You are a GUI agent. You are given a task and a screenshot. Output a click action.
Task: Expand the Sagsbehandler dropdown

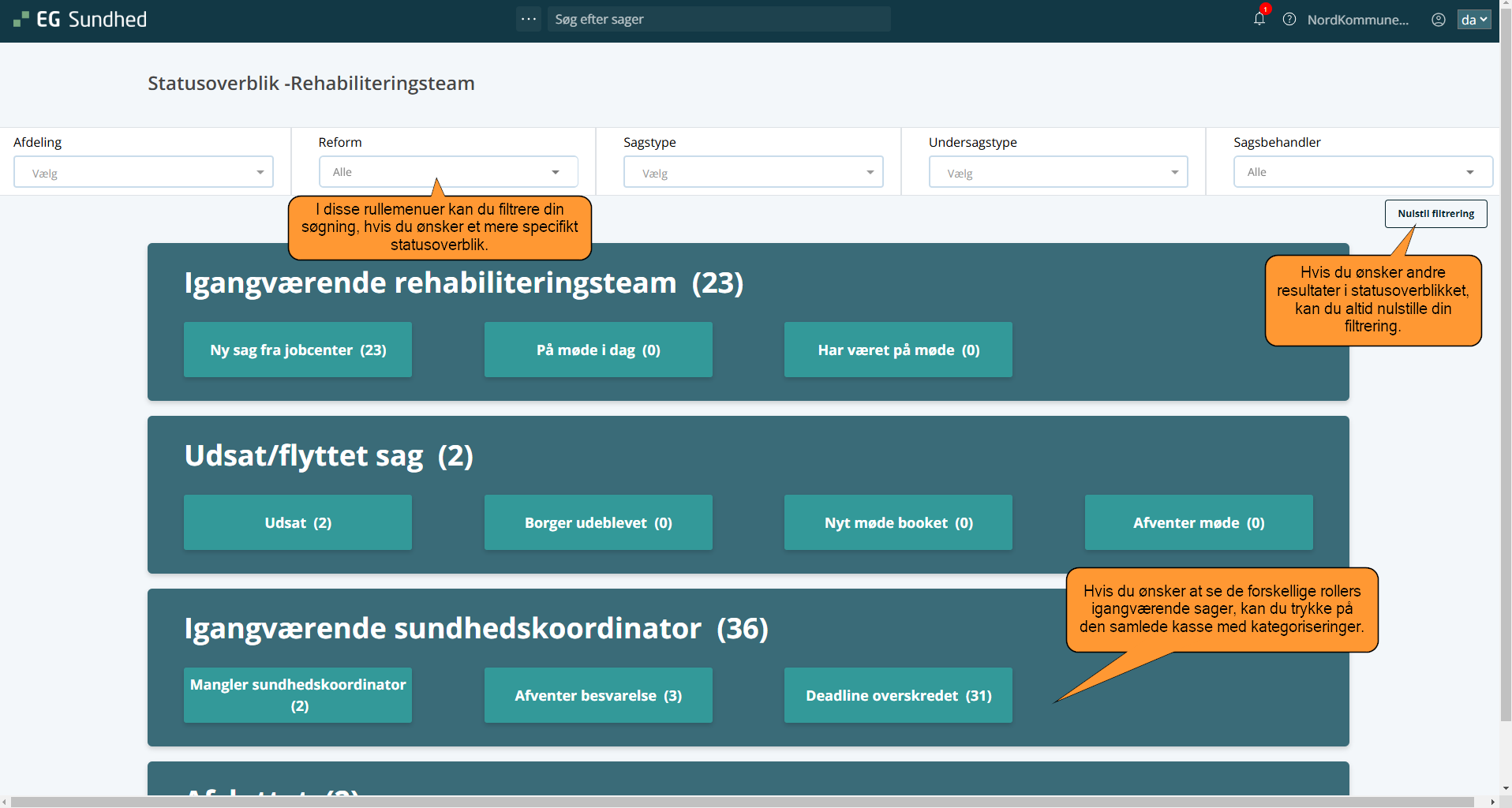(x=1362, y=172)
